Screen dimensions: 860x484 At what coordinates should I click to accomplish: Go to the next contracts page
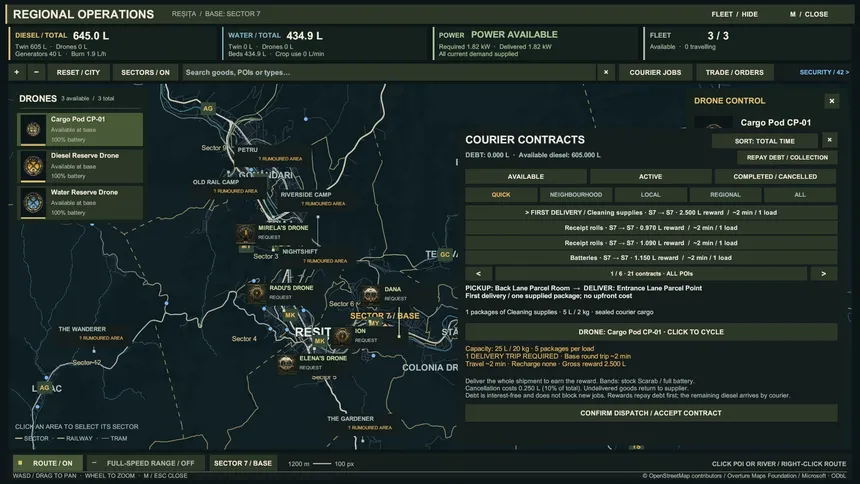pyautogui.click(x=823, y=273)
